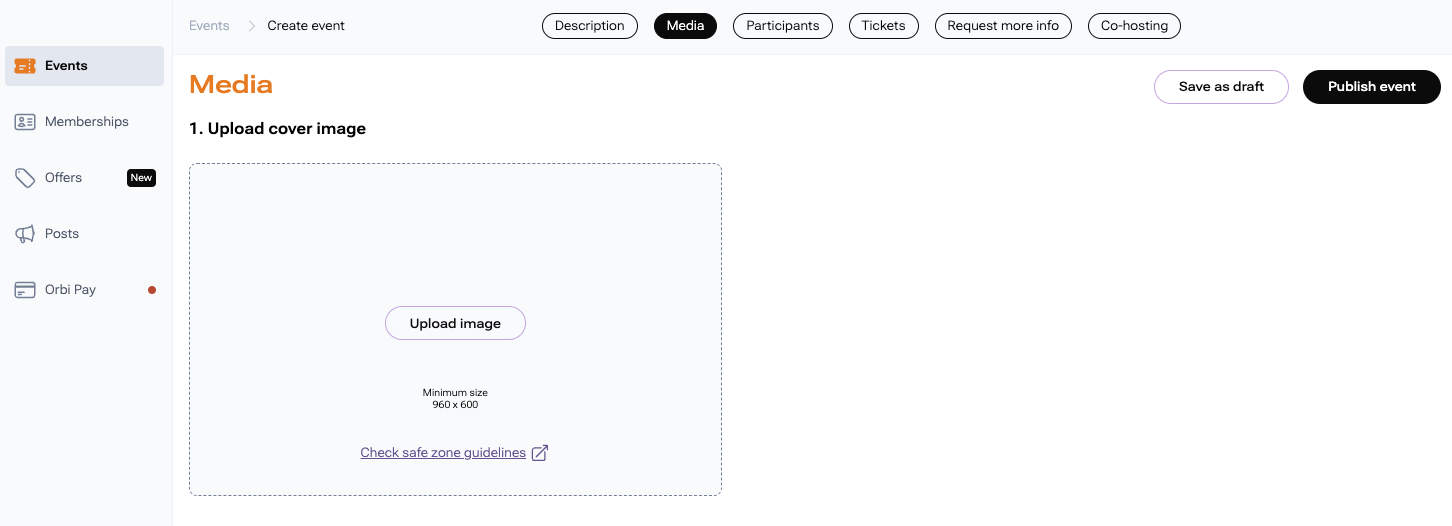The width and height of the screenshot is (1452, 526).
Task: Click the Offers tag icon
Action: (25, 178)
